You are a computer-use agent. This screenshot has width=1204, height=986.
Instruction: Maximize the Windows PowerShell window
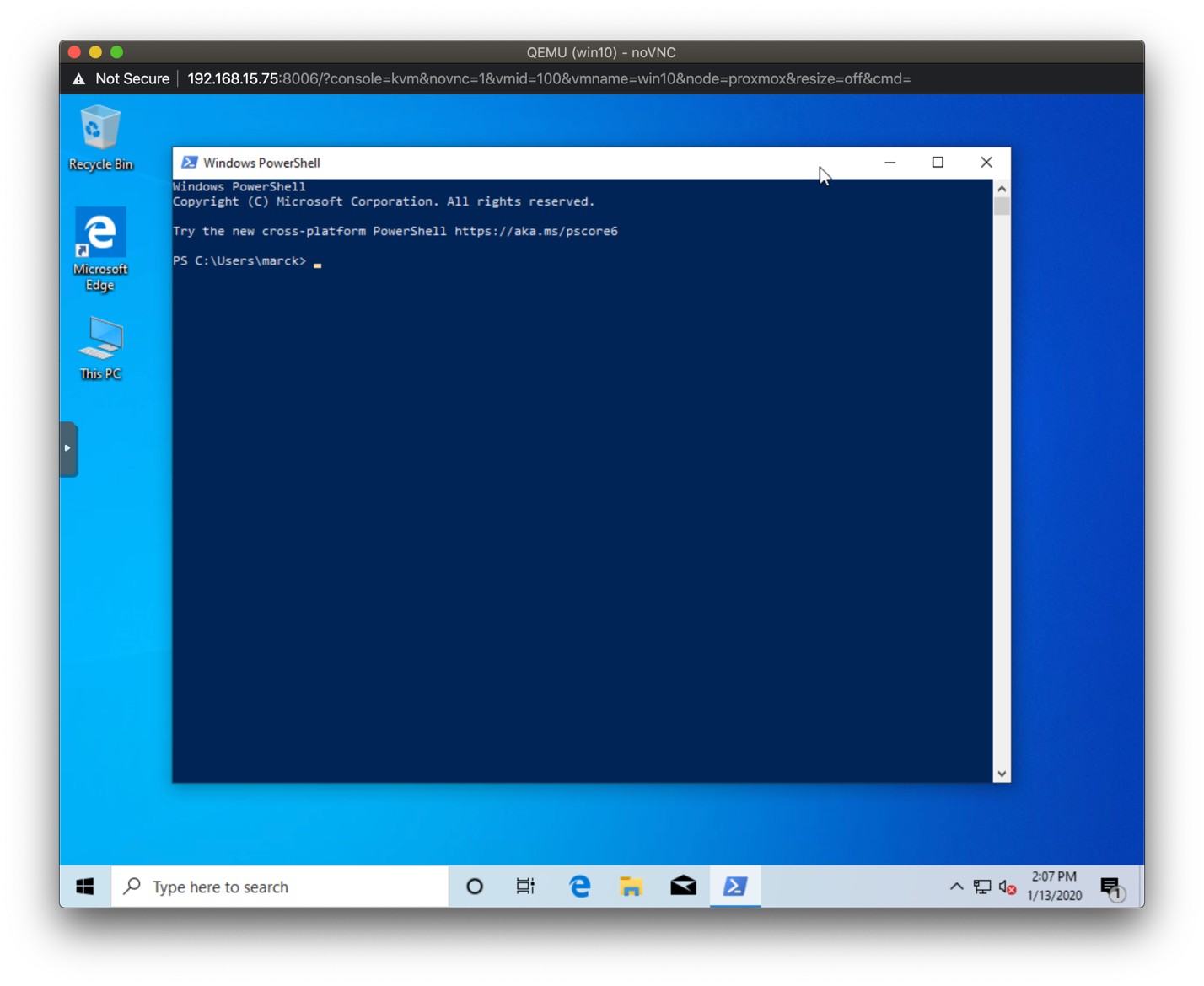point(938,163)
